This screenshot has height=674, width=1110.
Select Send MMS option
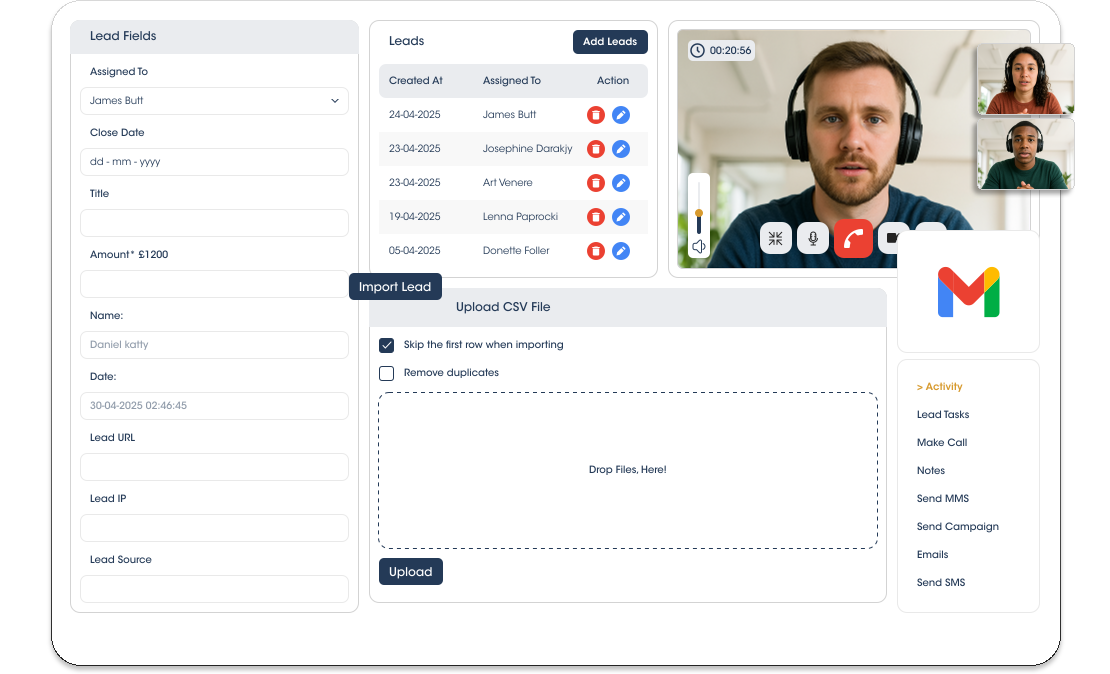pos(943,498)
